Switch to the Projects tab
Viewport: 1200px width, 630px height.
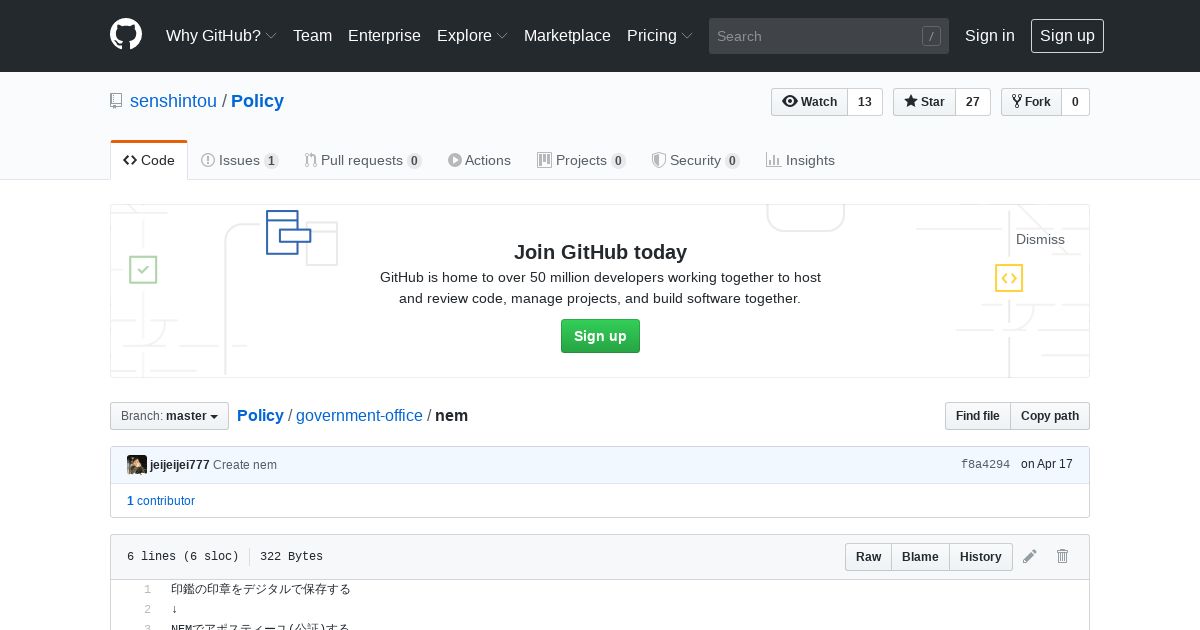(x=581, y=160)
